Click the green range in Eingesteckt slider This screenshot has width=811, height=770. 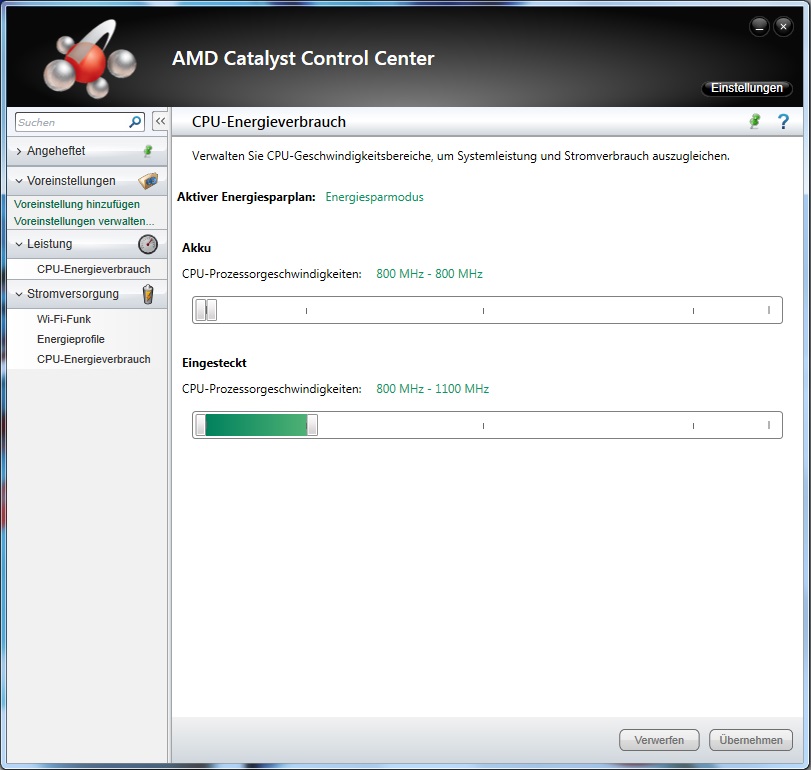point(256,425)
